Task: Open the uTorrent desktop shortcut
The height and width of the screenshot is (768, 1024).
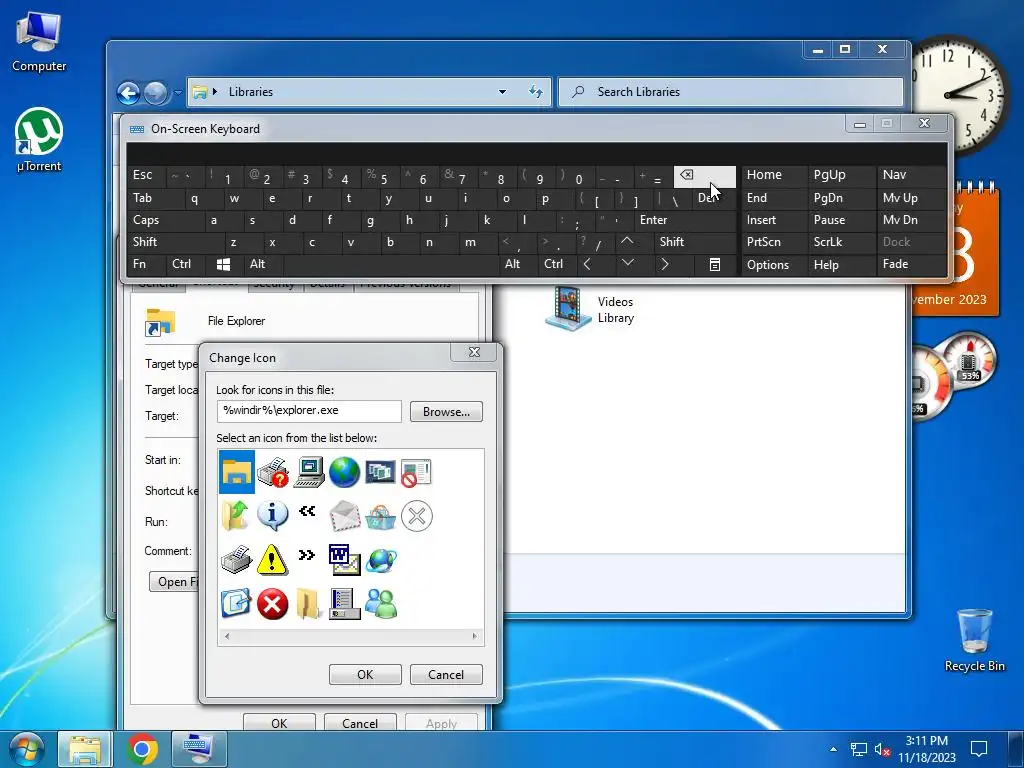Action: (39, 140)
